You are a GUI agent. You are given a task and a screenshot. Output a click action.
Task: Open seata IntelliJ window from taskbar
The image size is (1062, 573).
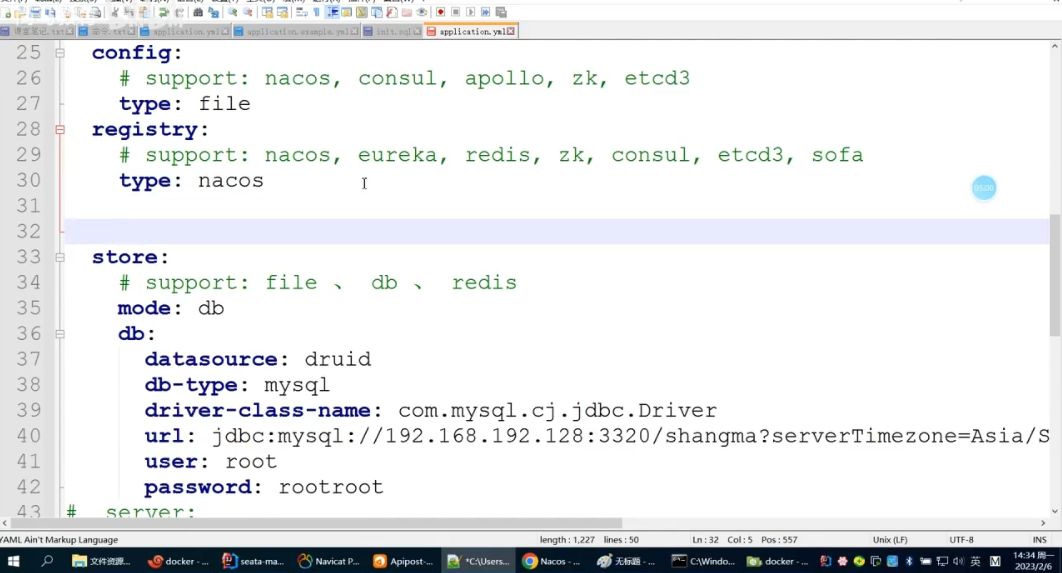(x=253, y=561)
